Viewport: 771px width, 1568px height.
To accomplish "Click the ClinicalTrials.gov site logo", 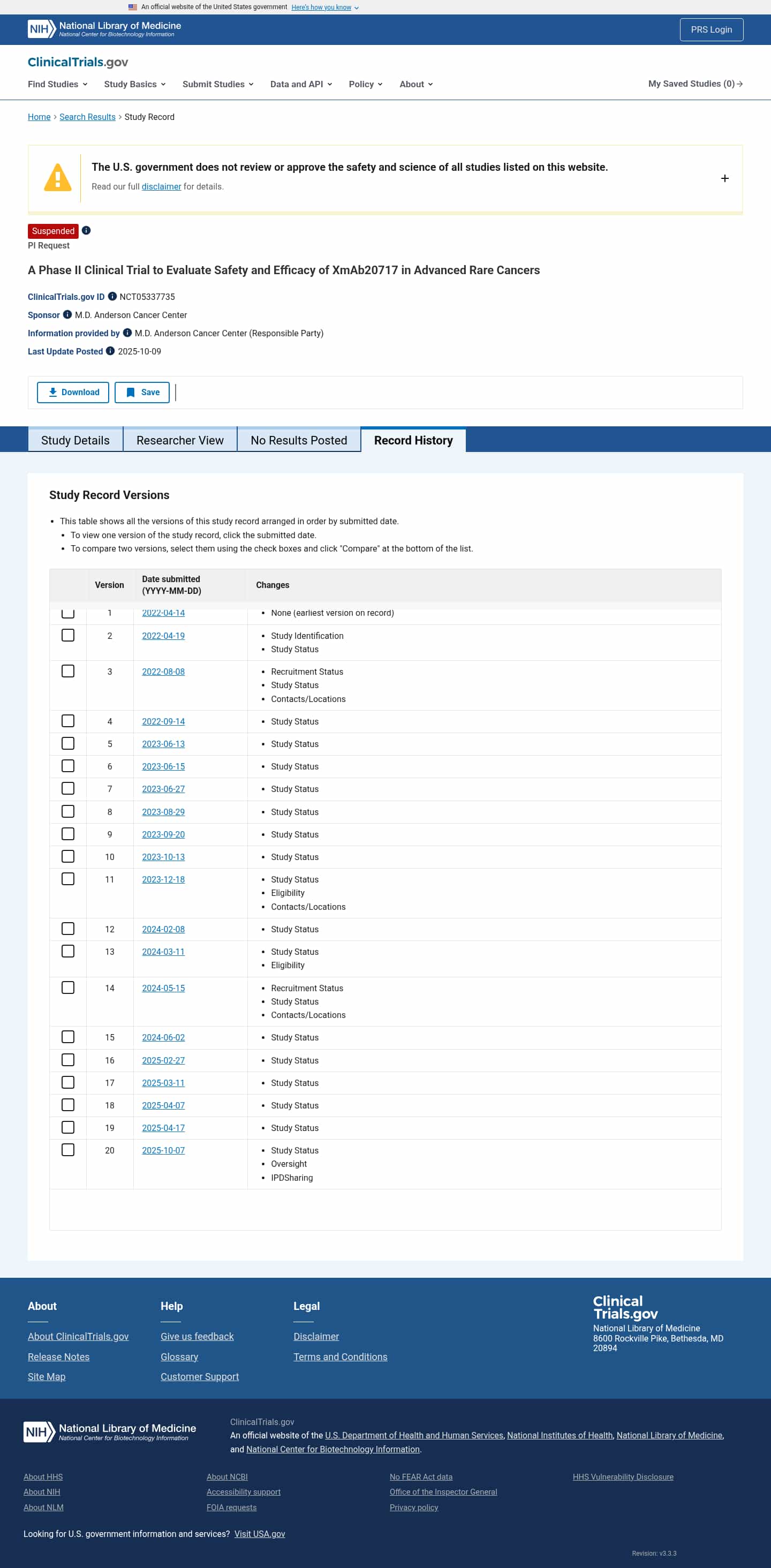I will pyautogui.click(x=78, y=62).
